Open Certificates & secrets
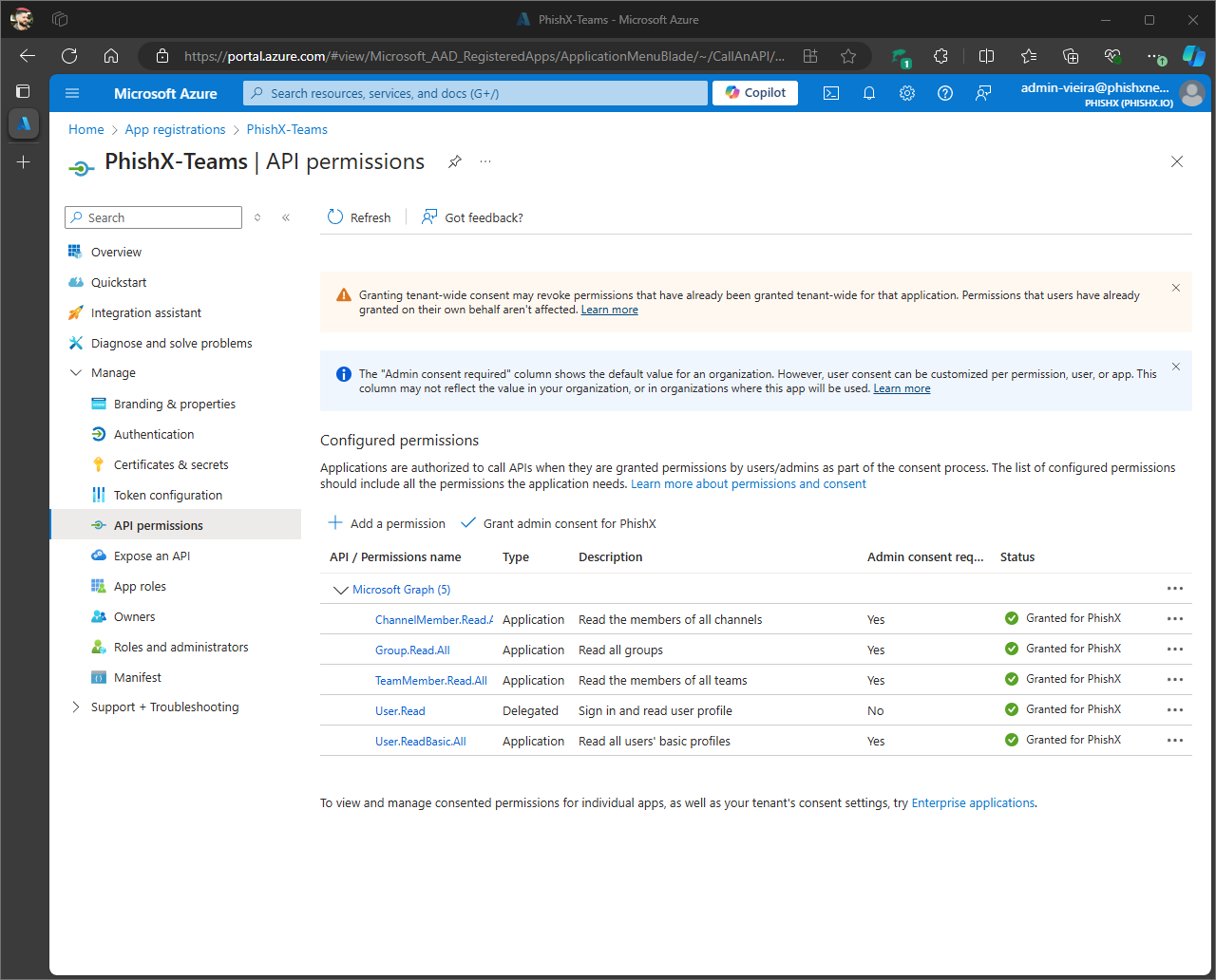 coord(171,464)
